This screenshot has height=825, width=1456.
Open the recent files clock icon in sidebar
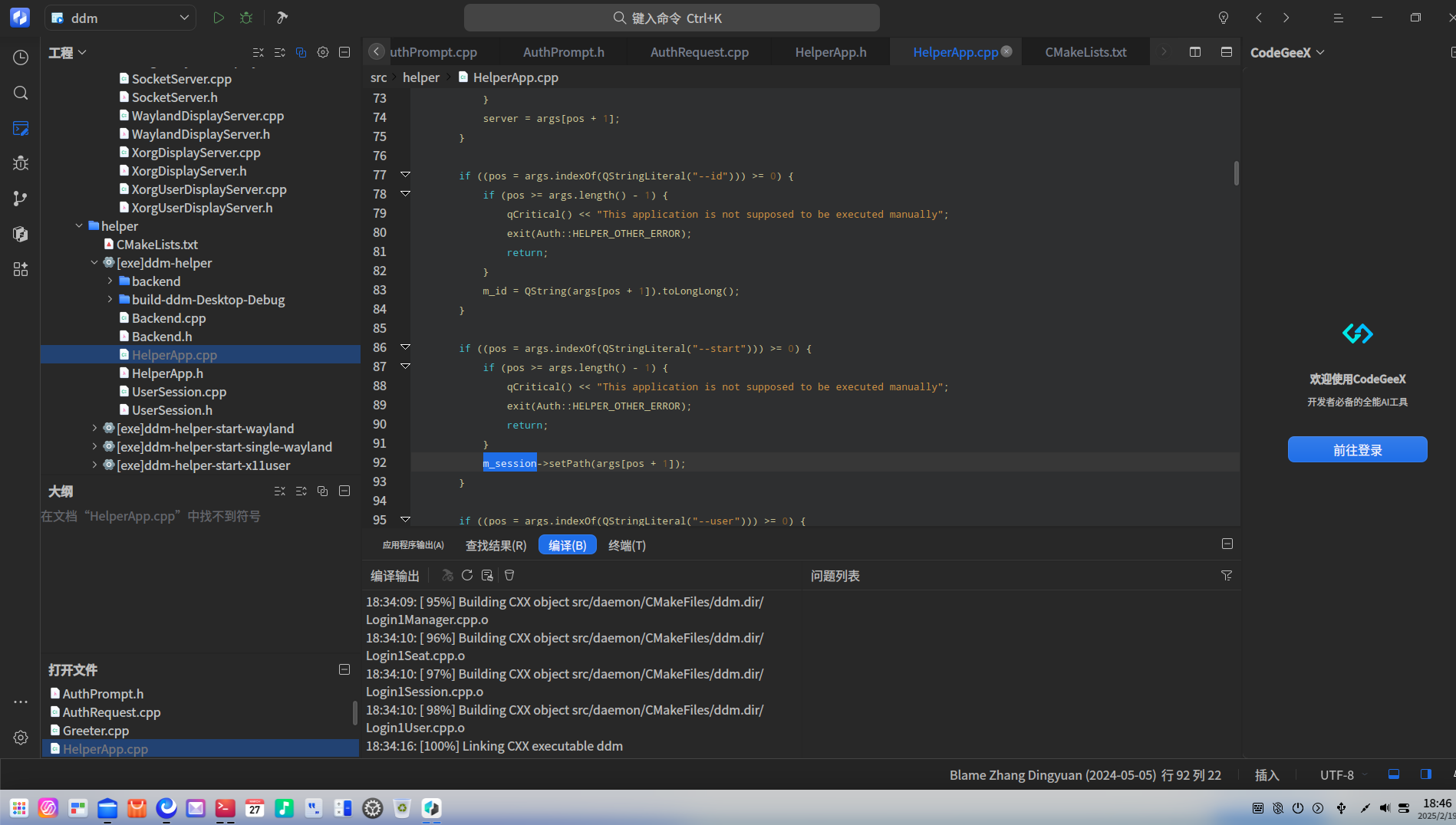tap(21, 58)
